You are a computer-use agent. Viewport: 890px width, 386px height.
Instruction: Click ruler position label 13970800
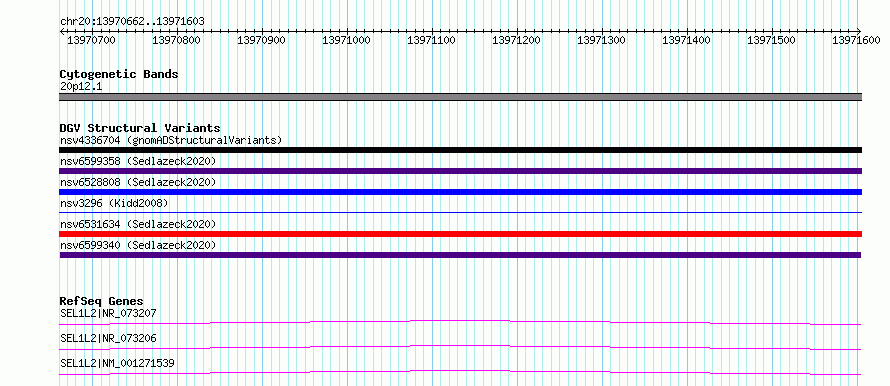click(x=176, y=40)
